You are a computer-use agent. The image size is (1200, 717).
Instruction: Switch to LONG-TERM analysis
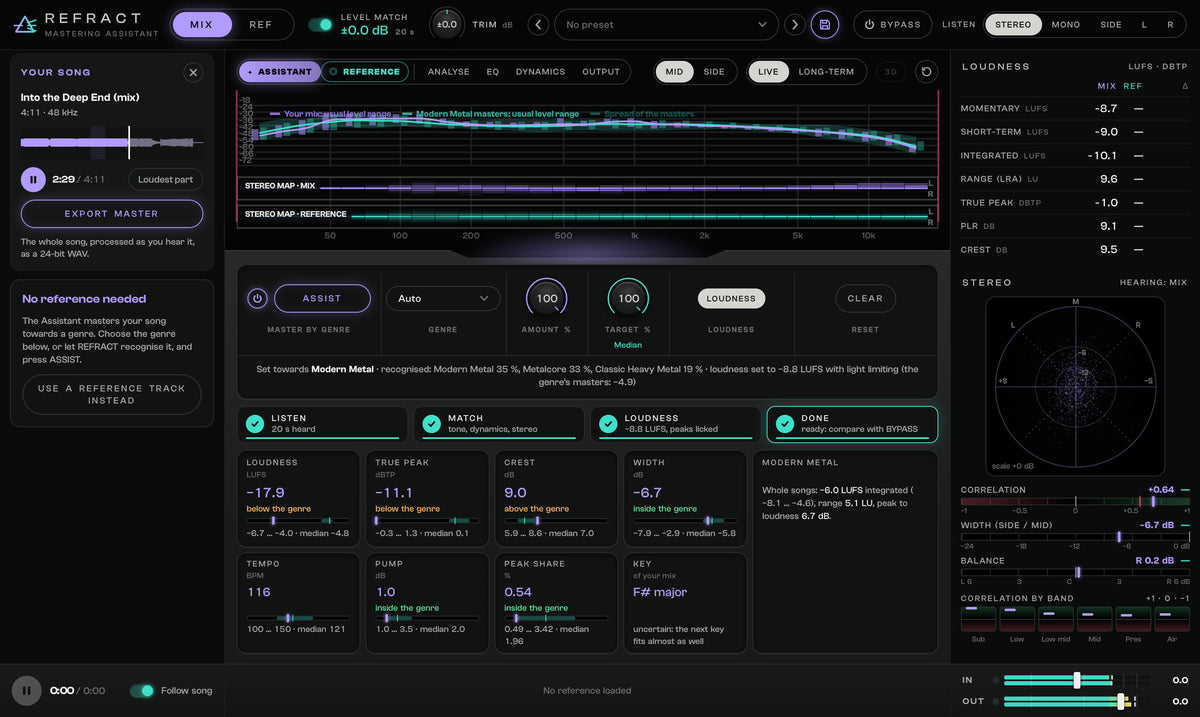pos(826,72)
